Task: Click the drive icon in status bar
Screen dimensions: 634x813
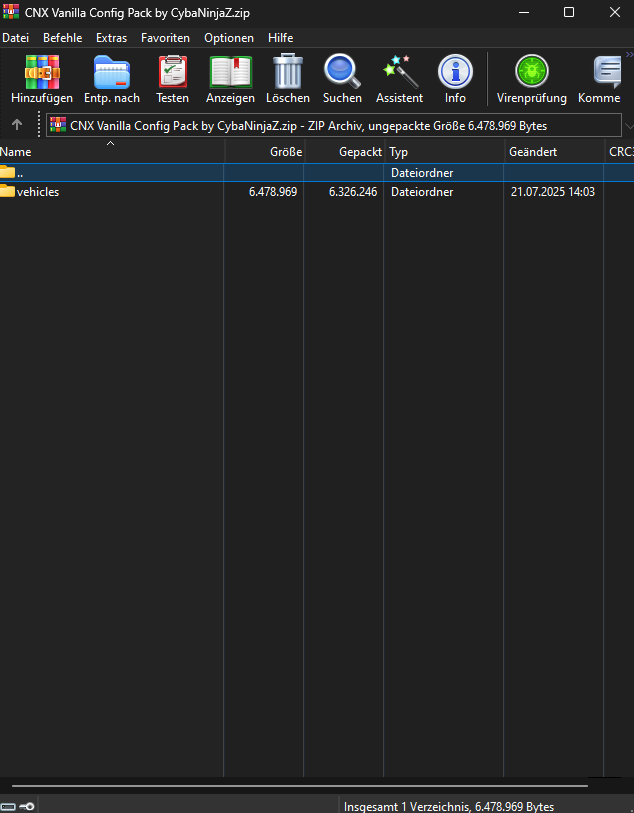Action: tap(8, 806)
